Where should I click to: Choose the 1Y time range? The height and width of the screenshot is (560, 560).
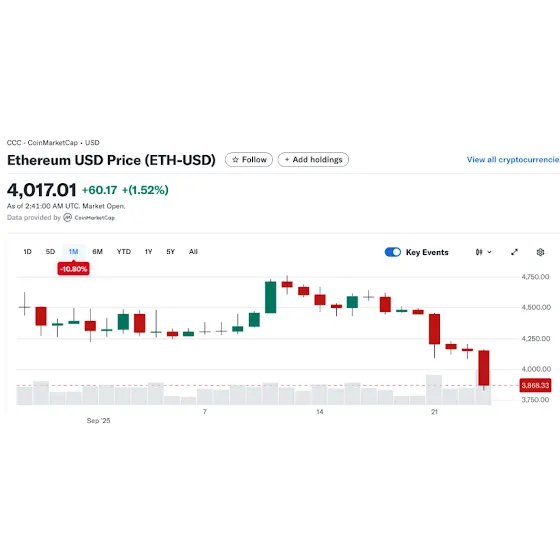149,252
